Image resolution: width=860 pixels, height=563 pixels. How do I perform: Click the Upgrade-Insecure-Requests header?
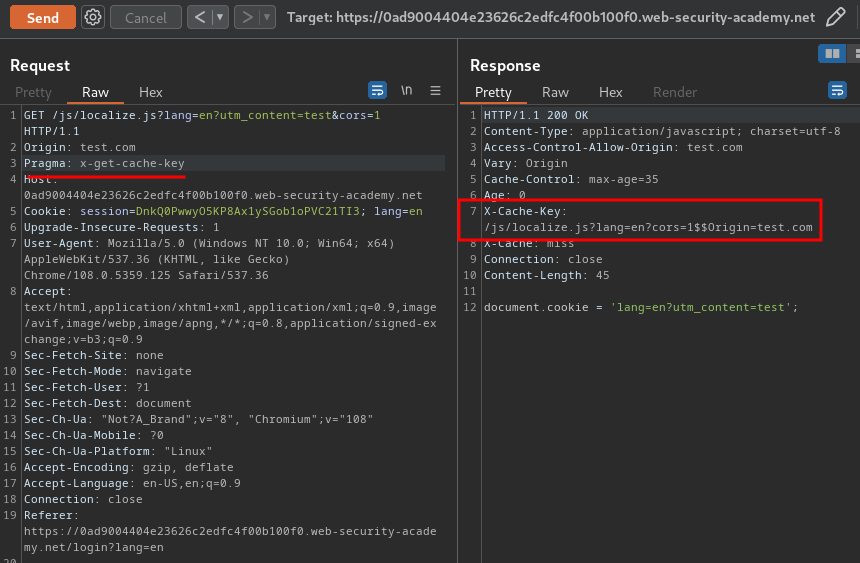121,227
